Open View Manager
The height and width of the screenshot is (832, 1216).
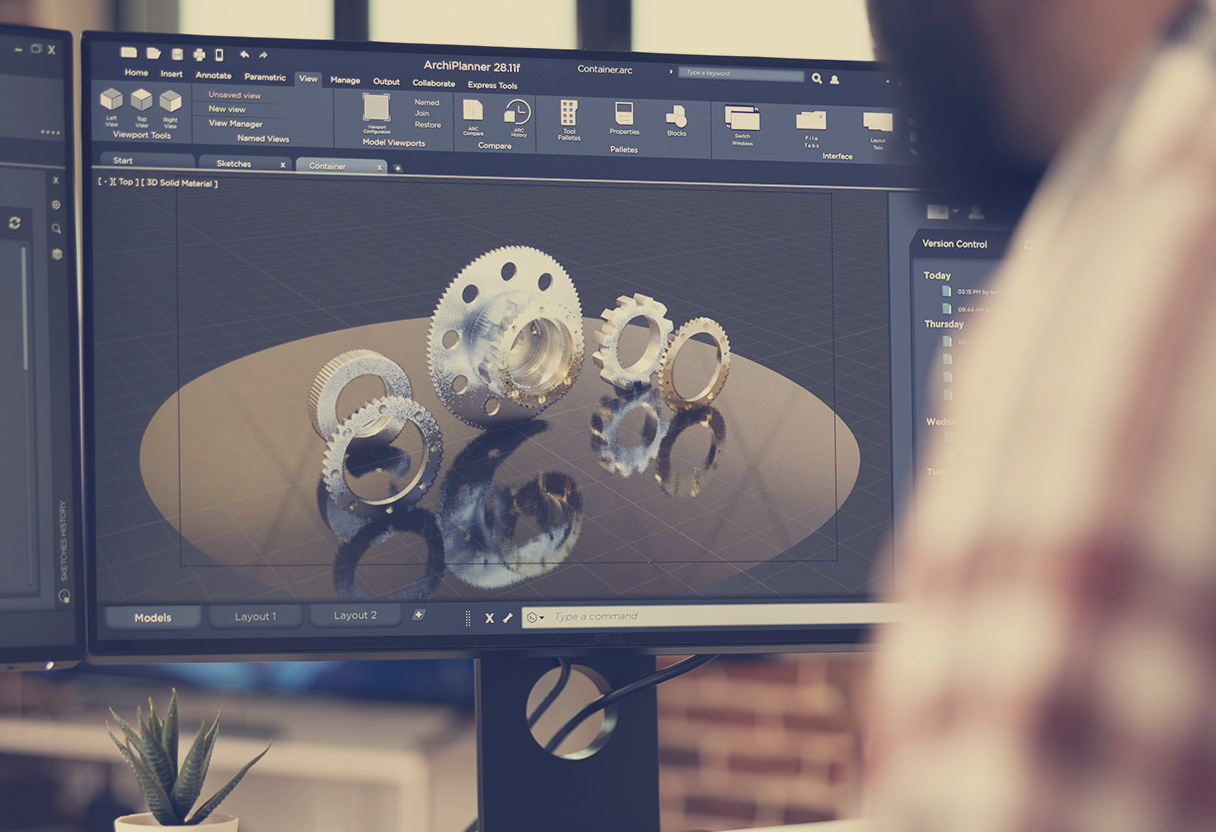pos(235,124)
